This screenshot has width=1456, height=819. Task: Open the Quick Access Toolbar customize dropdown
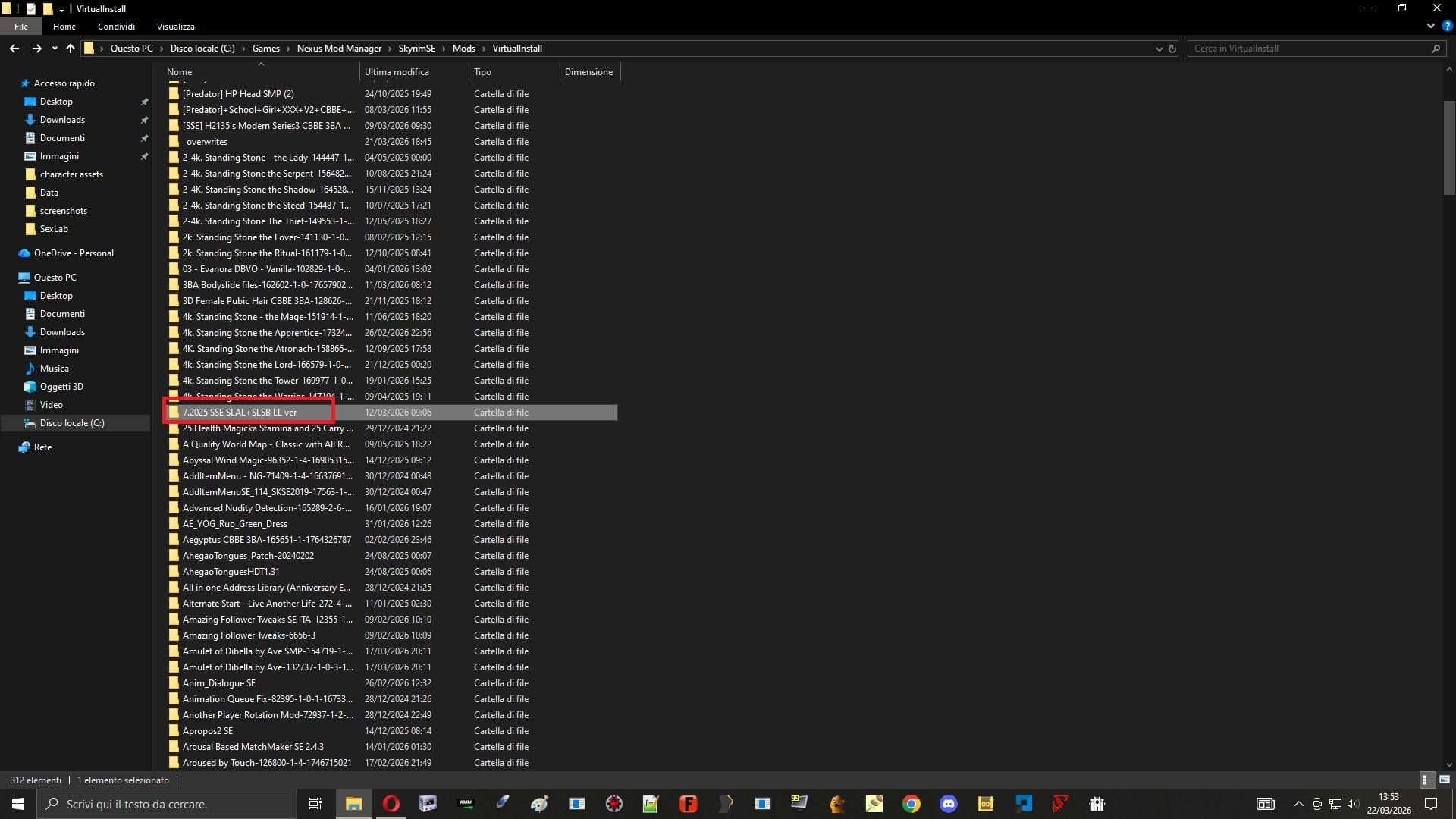tap(61, 9)
